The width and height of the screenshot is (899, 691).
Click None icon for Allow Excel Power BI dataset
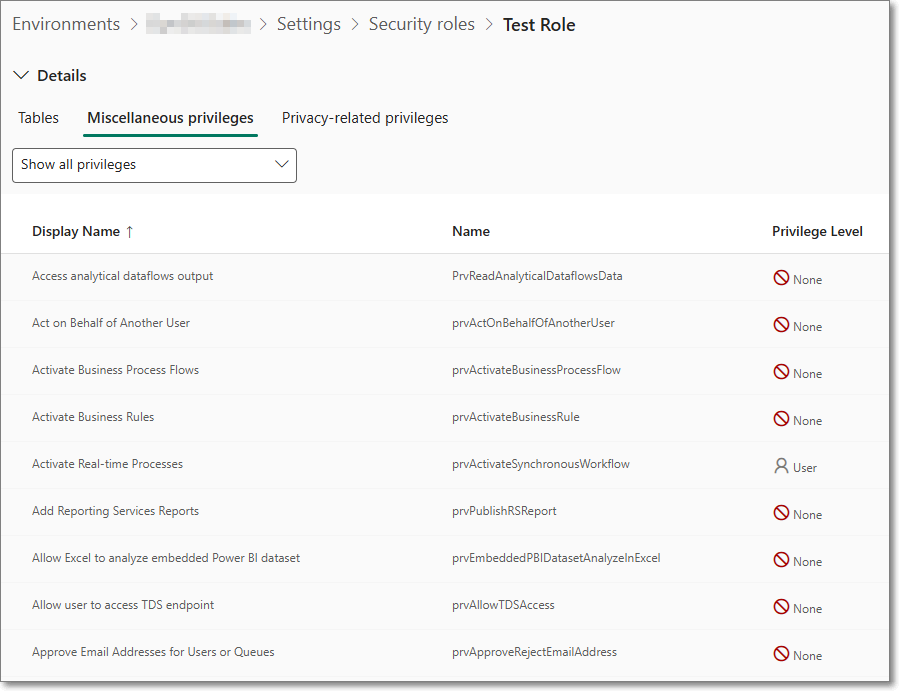click(x=781, y=560)
